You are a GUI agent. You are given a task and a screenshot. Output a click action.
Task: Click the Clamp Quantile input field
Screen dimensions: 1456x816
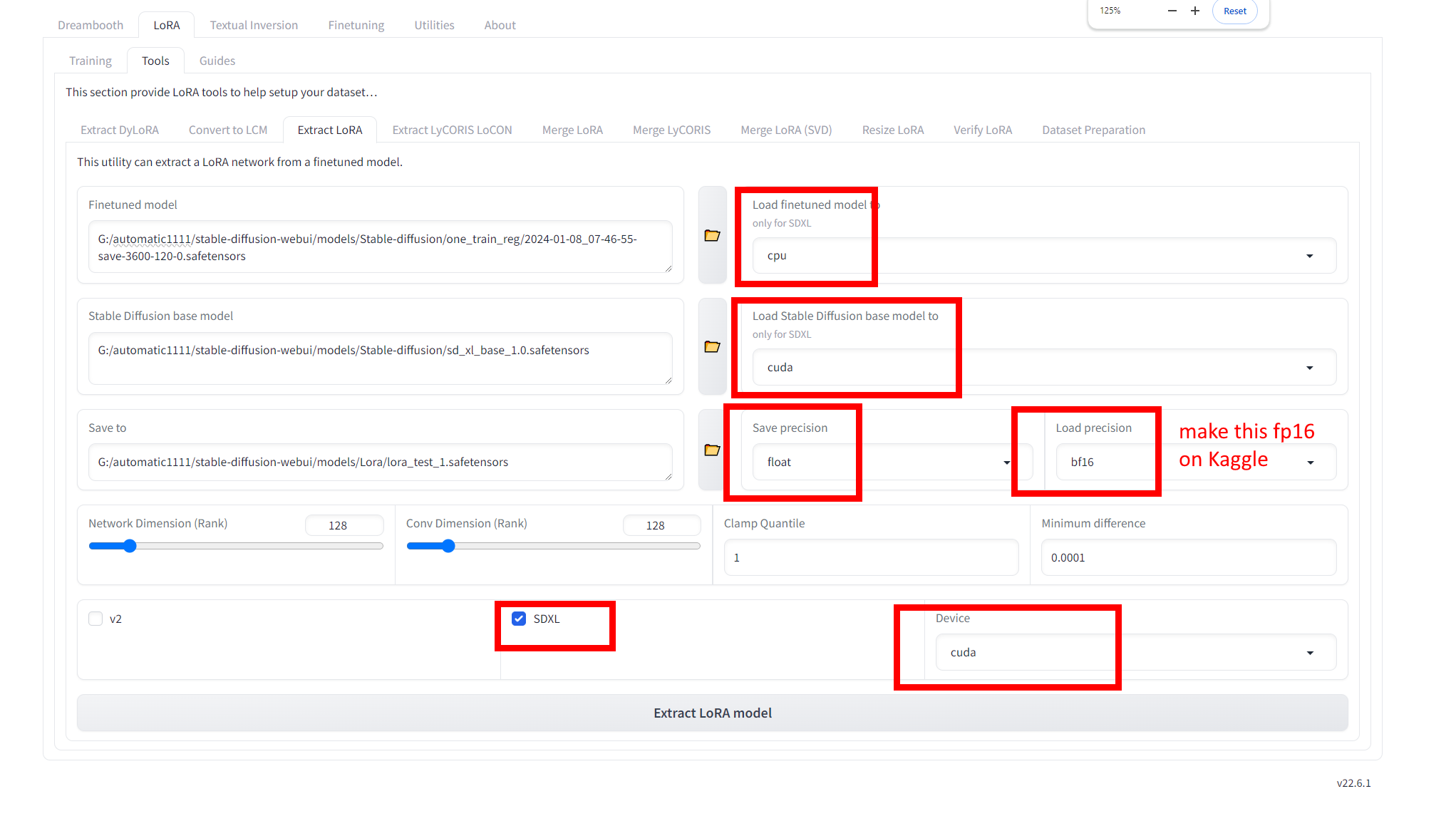[870, 557]
